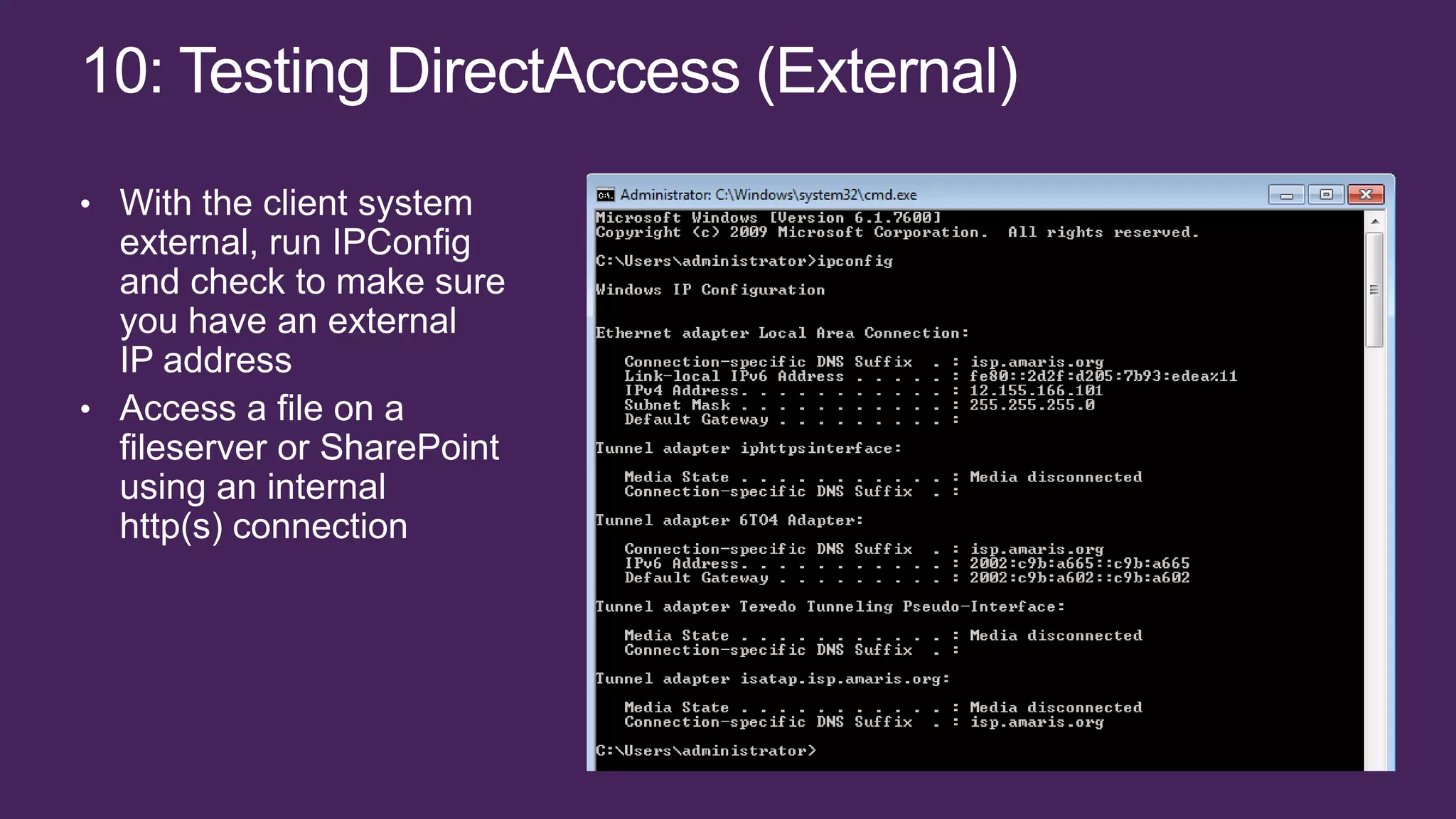Image resolution: width=1456 pixels, height=819 pixels.
Task: Click the 'ipconfig' command line in console
Action: point(744,261)
